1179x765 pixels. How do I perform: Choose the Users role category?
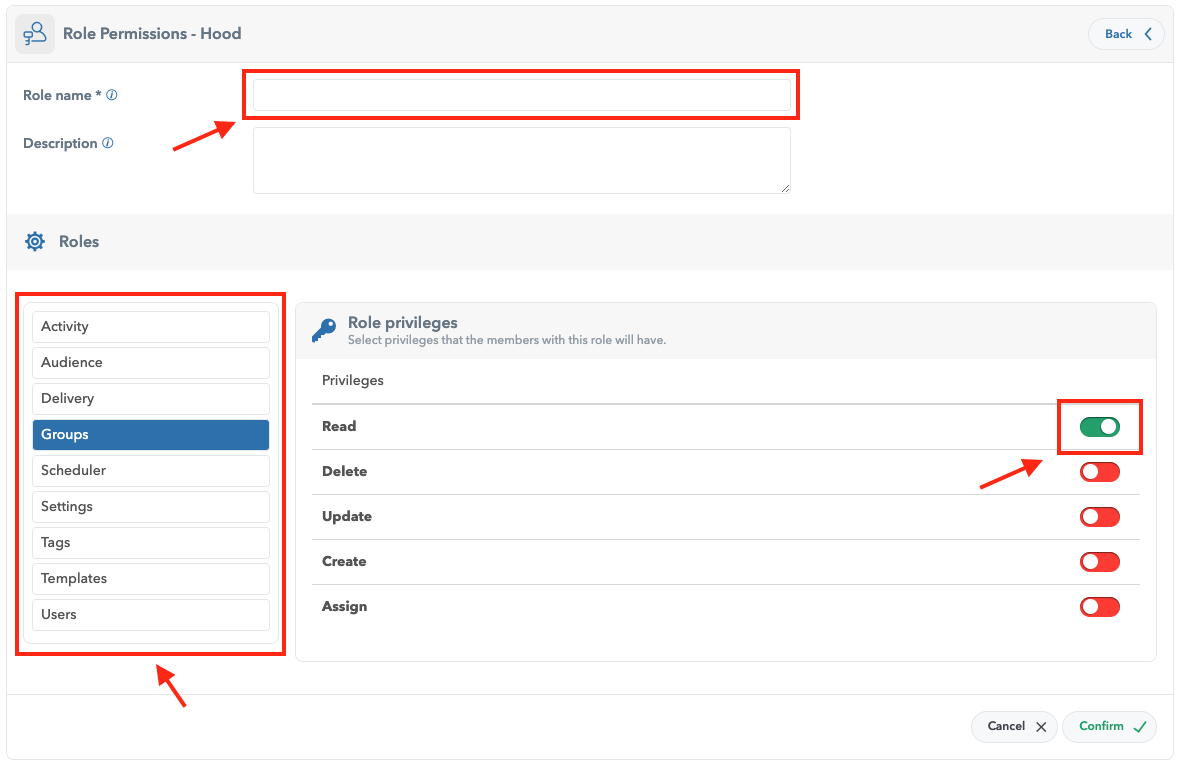pyautogui.click(x=151, y=615)
